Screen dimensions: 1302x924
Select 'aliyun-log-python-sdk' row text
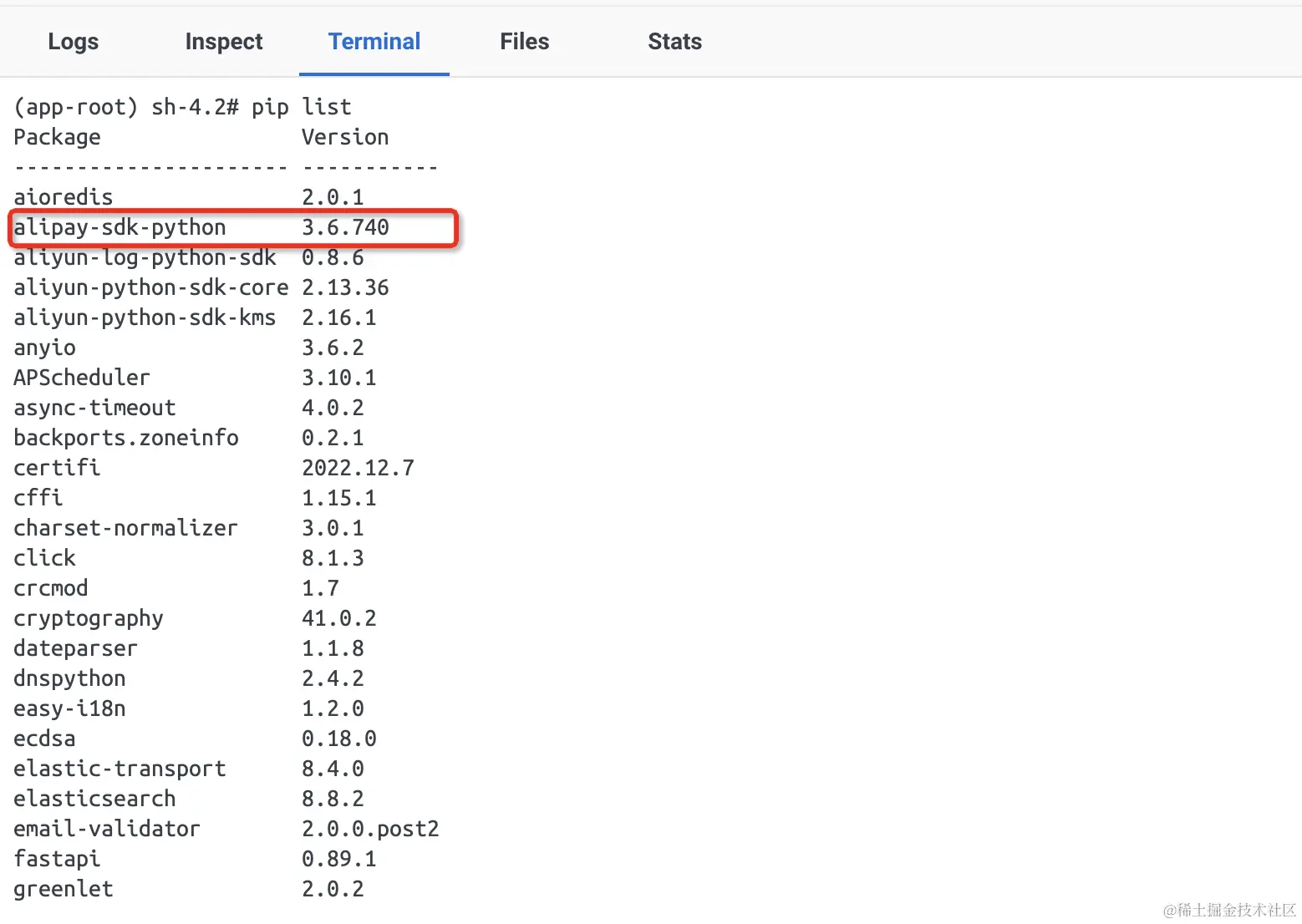point(145,257)
